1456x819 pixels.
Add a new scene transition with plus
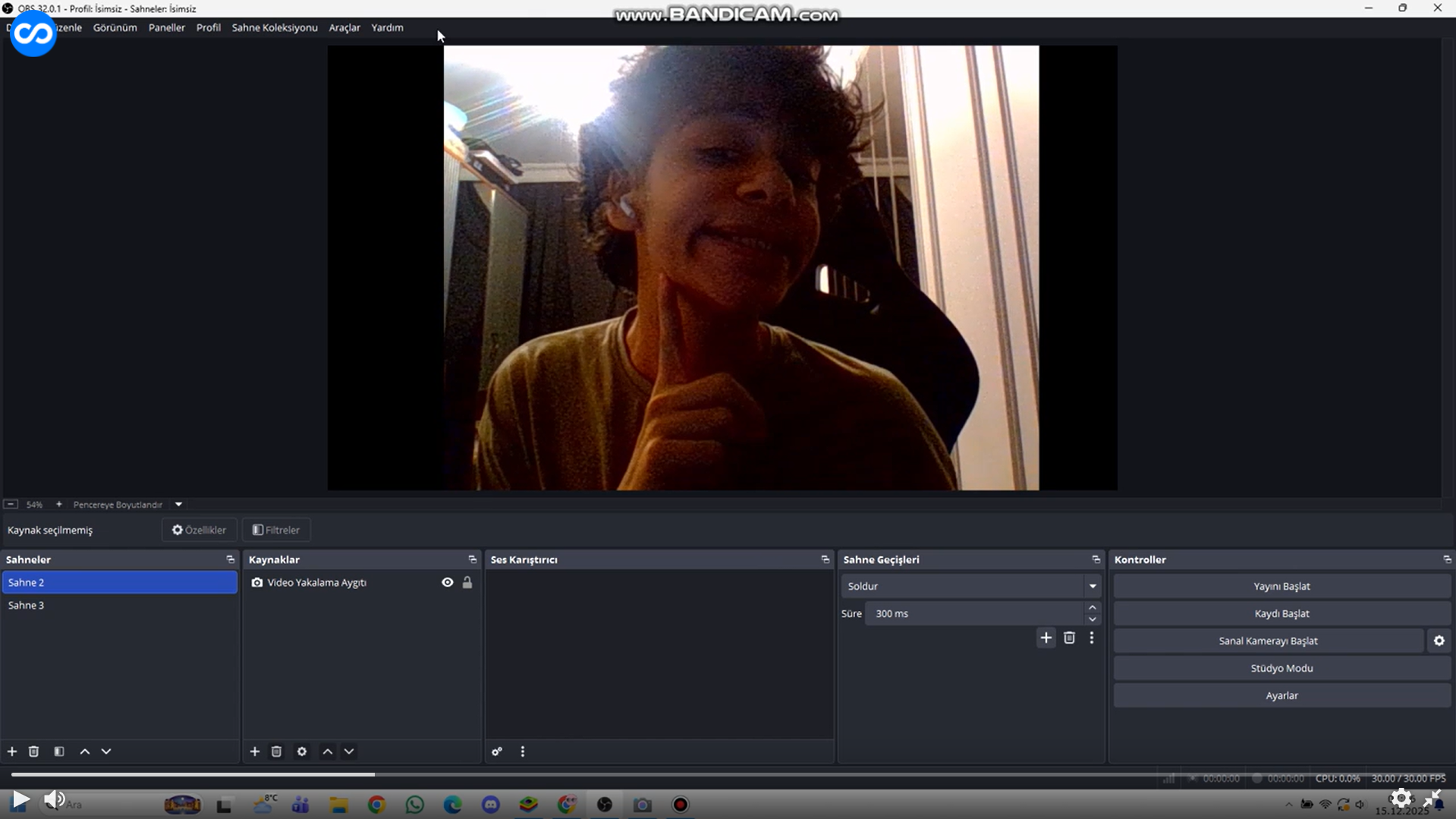pyautogui.click(x=1046, y=638)
